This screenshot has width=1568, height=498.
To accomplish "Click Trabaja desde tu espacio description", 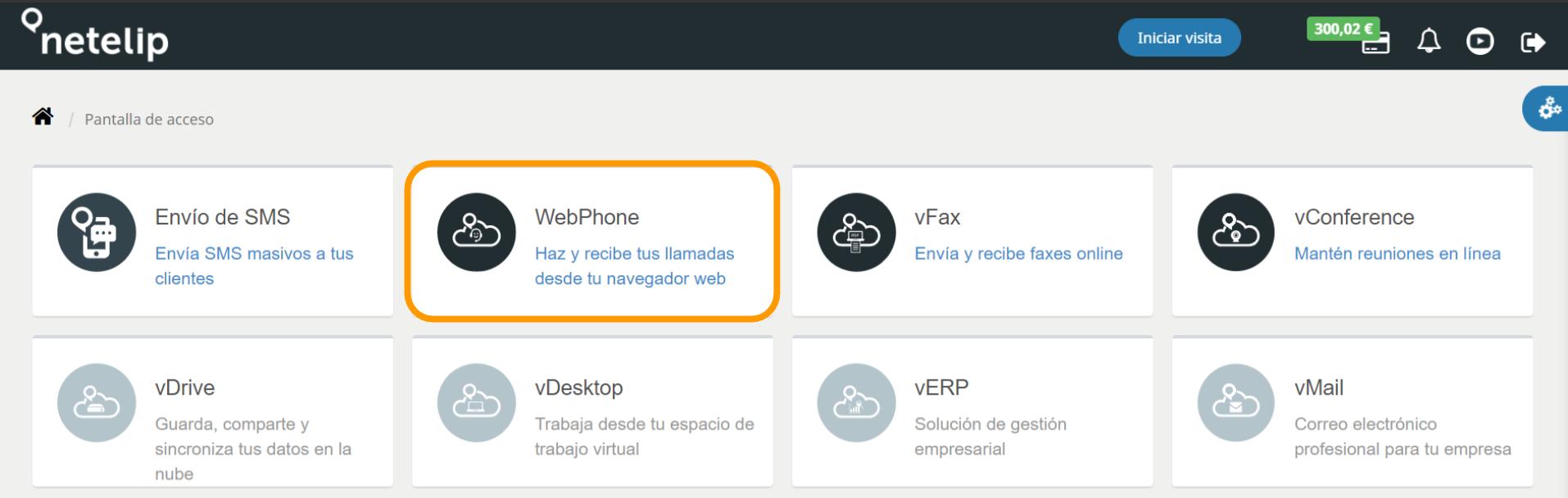I will [x=644, y=437].
